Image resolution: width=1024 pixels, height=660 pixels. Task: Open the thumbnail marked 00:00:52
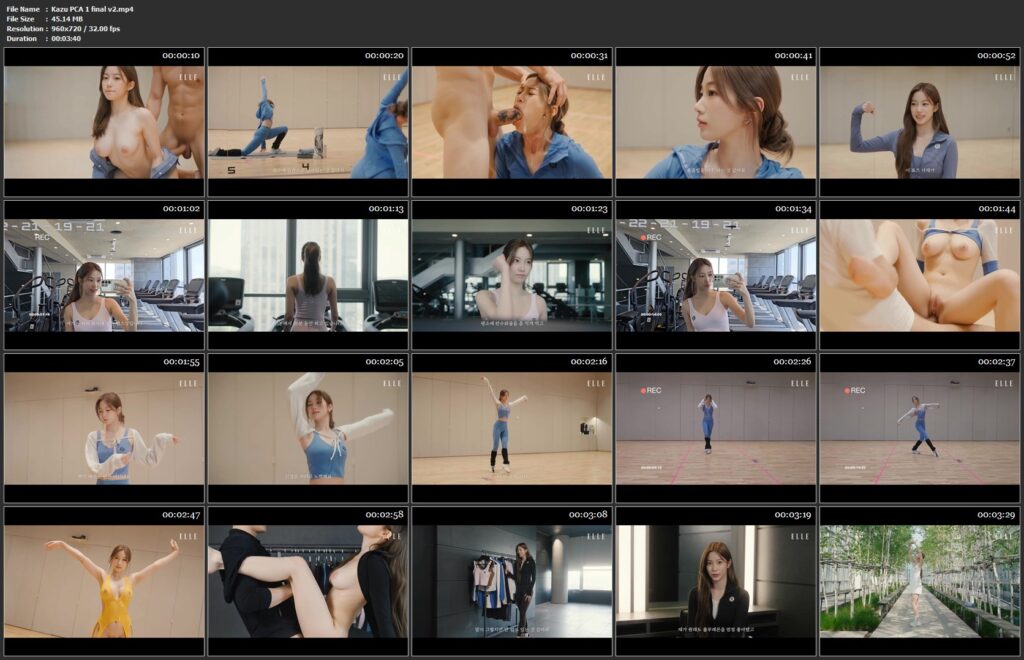click(920, 122)
